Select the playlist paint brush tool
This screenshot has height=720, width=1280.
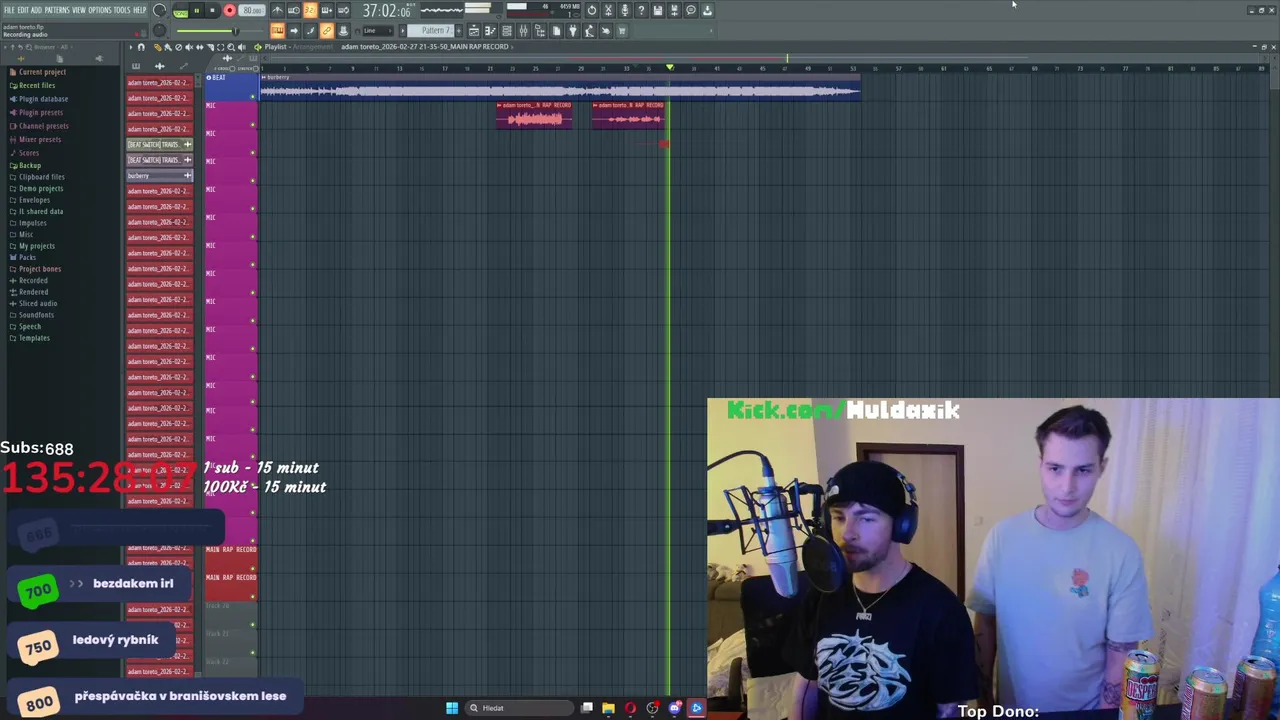click(168, 47)
